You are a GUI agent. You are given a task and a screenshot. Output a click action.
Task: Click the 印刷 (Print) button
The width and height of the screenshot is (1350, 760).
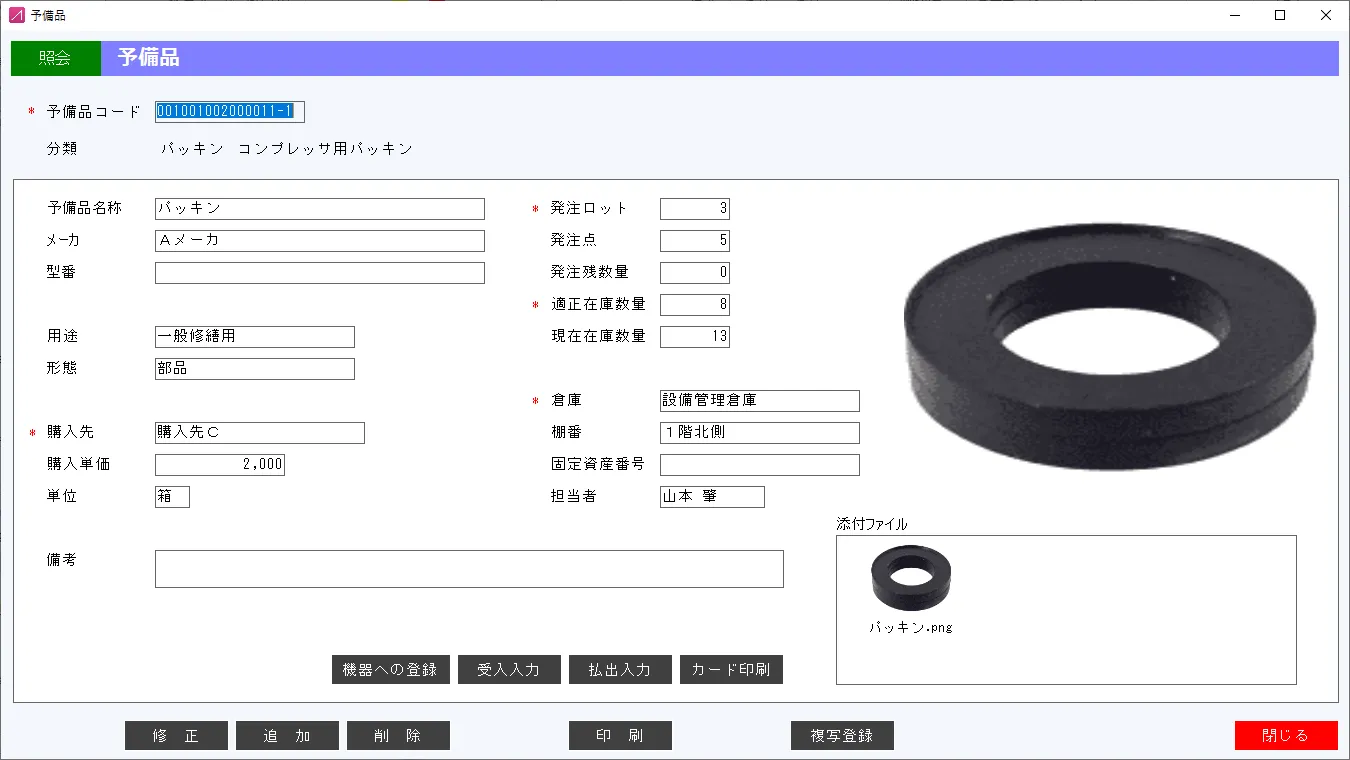620,735
